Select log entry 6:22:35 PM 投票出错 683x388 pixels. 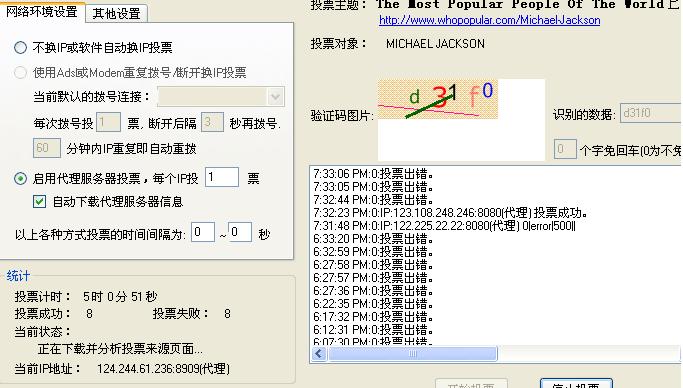[373, 304]
